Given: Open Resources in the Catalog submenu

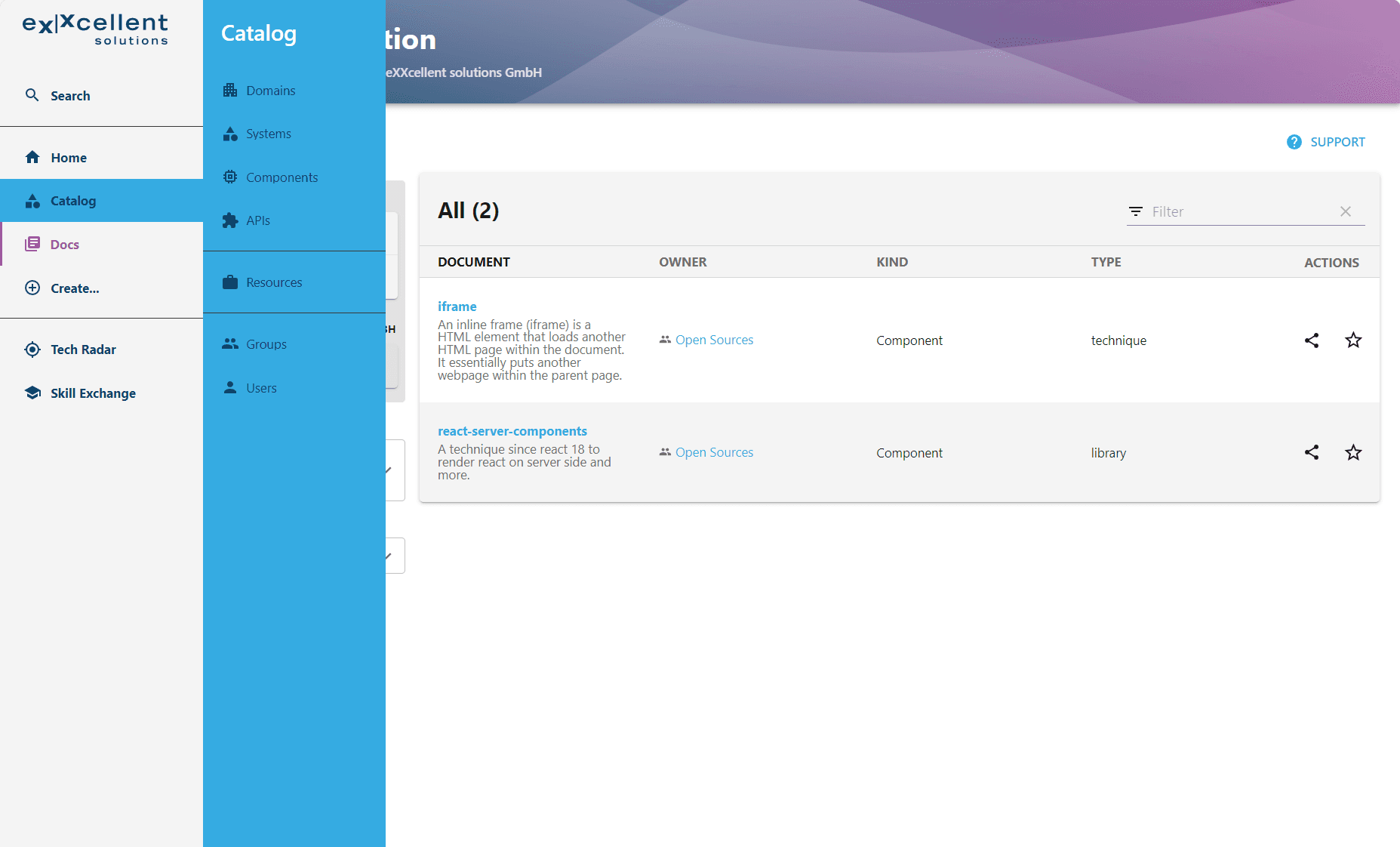Looking at the screenshot, I should point(294,282).
